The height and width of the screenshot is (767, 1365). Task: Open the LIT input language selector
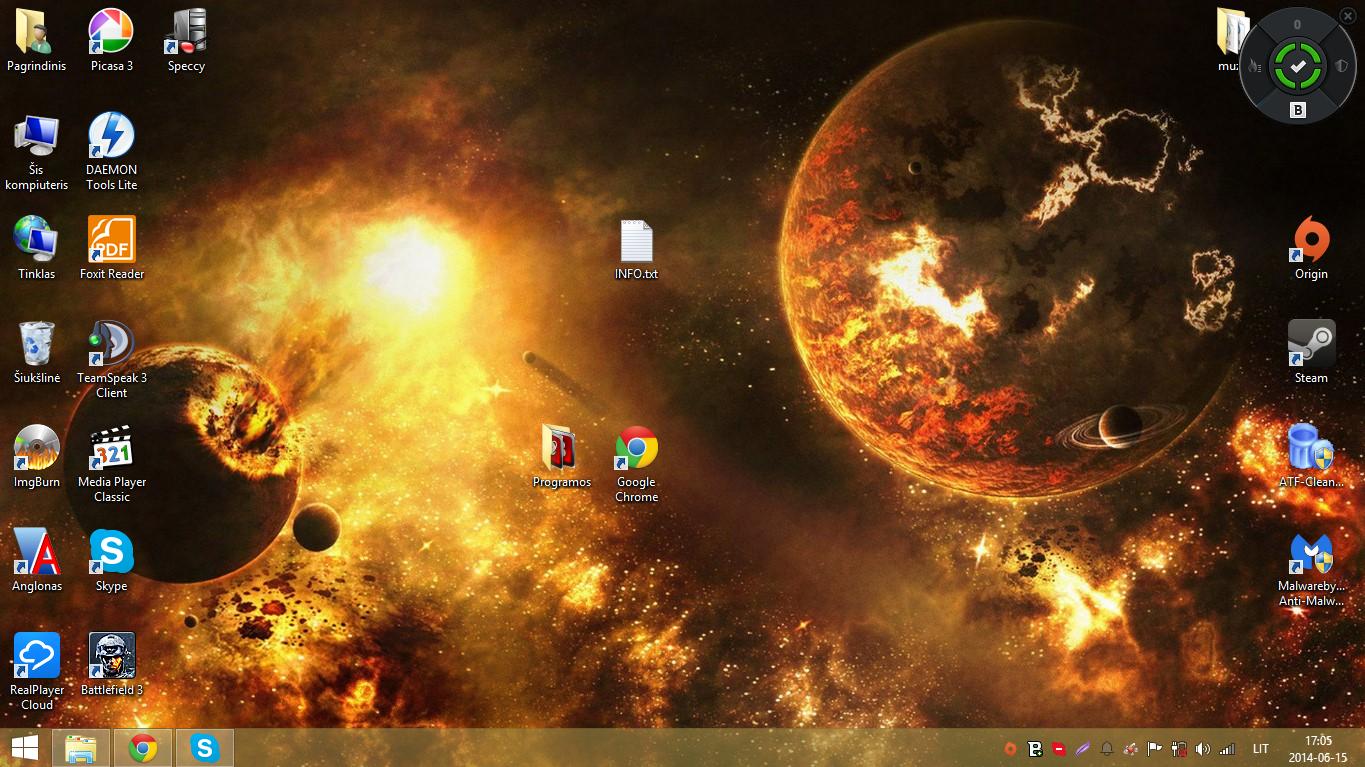pos(1260,749)
